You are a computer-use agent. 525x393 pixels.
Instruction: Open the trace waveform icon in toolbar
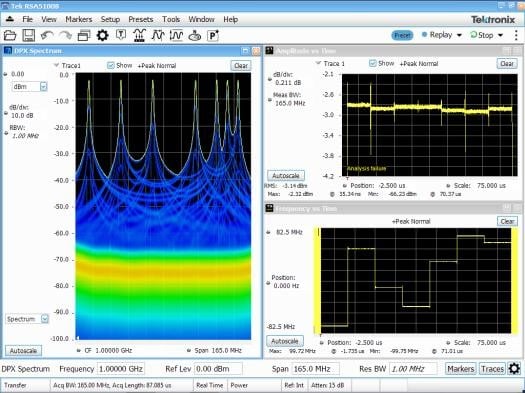click(158, 35)
